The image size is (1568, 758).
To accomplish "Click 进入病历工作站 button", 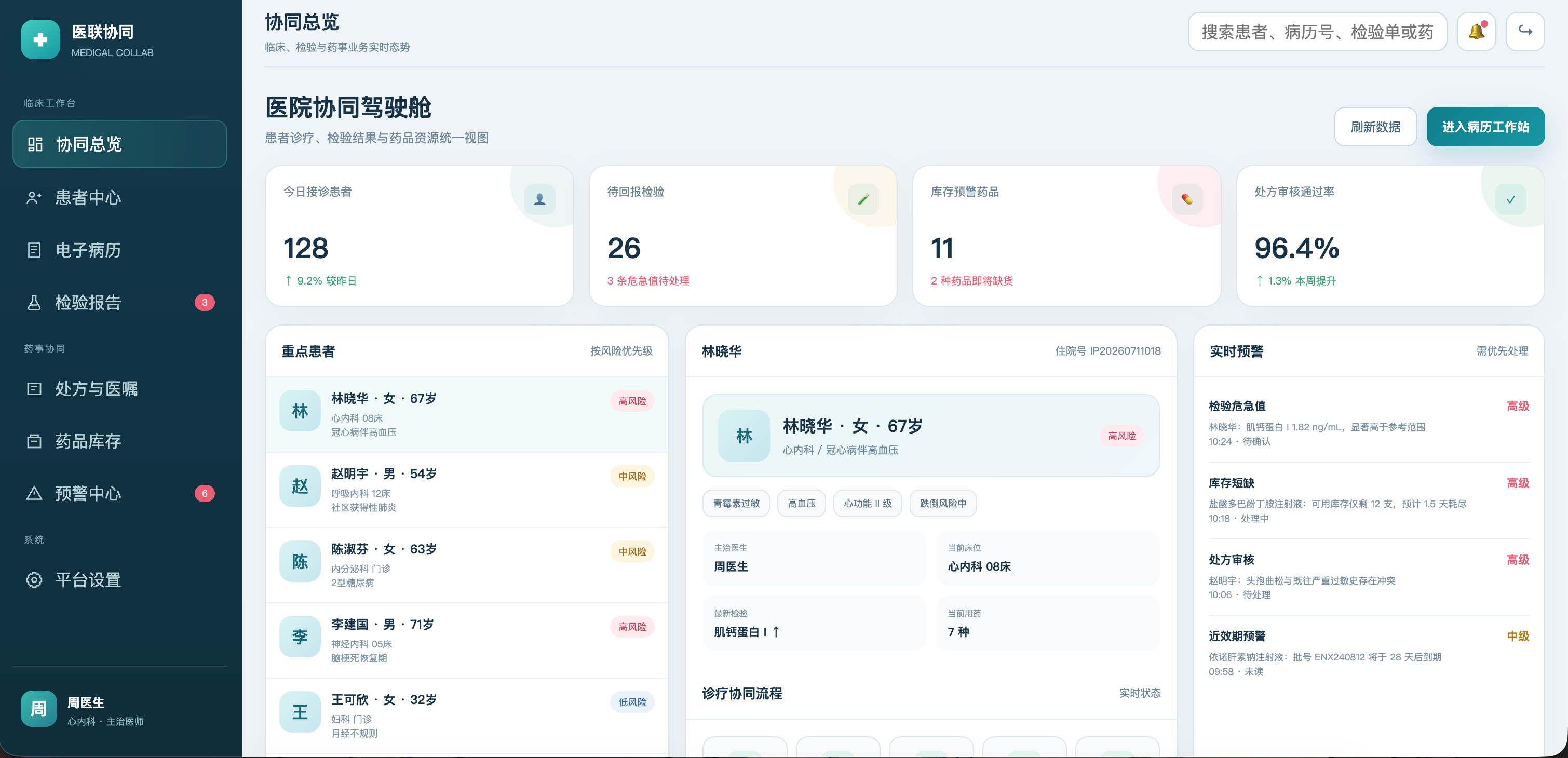I will click(1485, 127).
